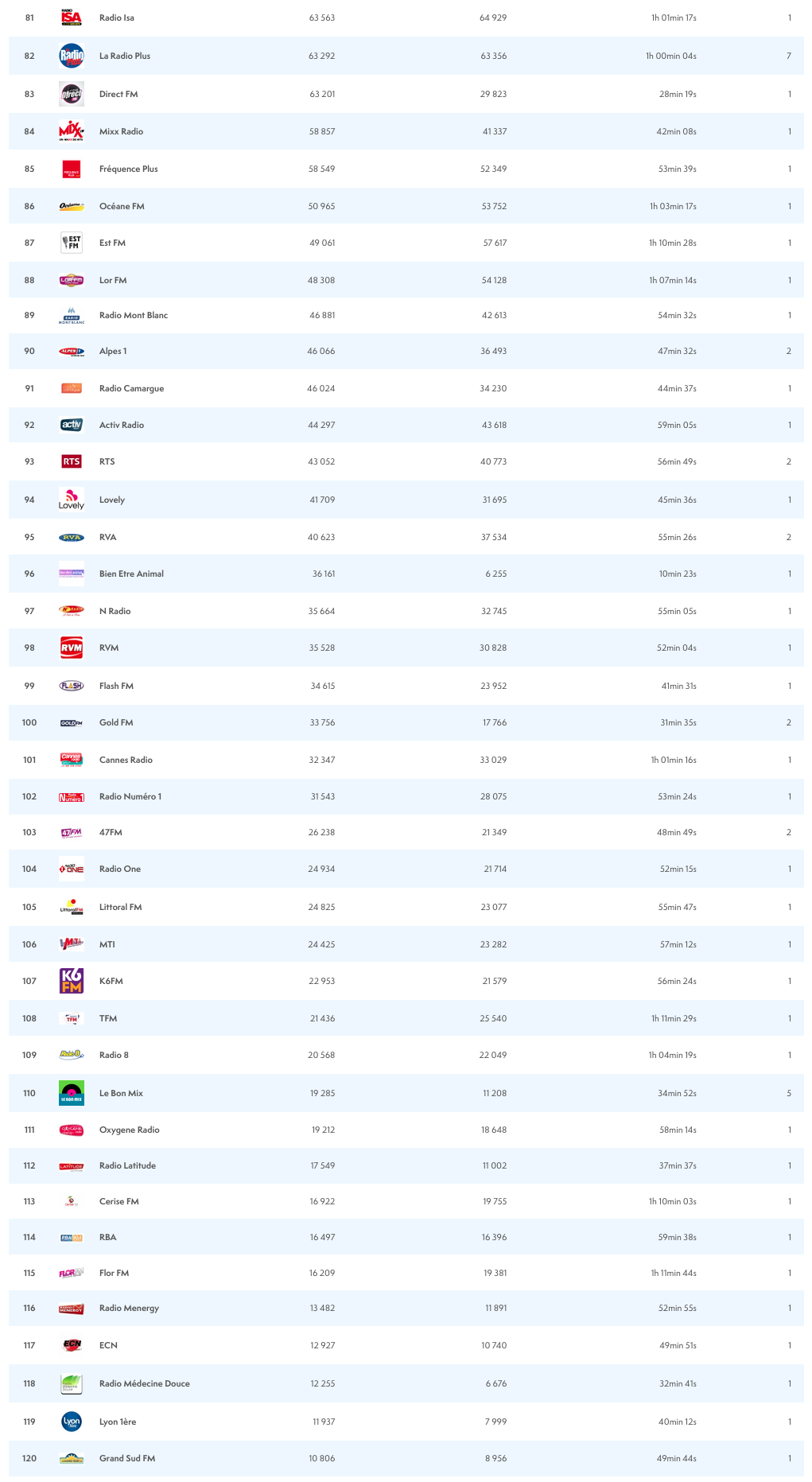Screen dimensions: 812x1482
Task: Select the Cannes Radio station name
Action: [126, 760]
